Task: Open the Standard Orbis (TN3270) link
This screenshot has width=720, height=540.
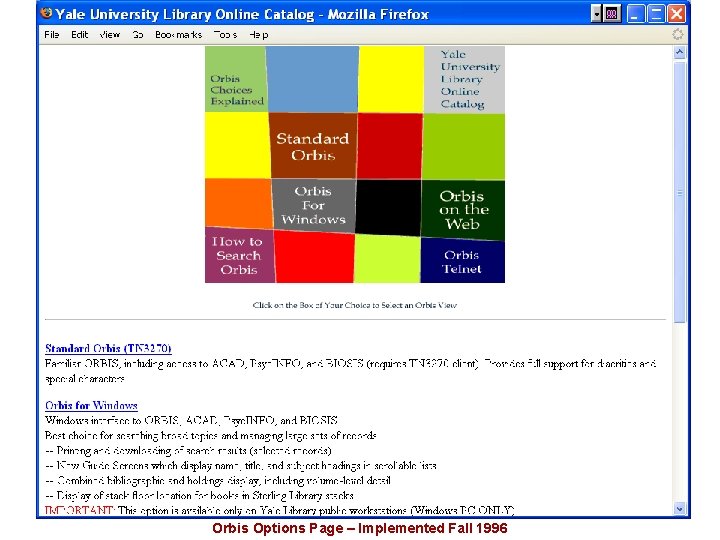Action: pyautogui.click(x=108, y=349)
